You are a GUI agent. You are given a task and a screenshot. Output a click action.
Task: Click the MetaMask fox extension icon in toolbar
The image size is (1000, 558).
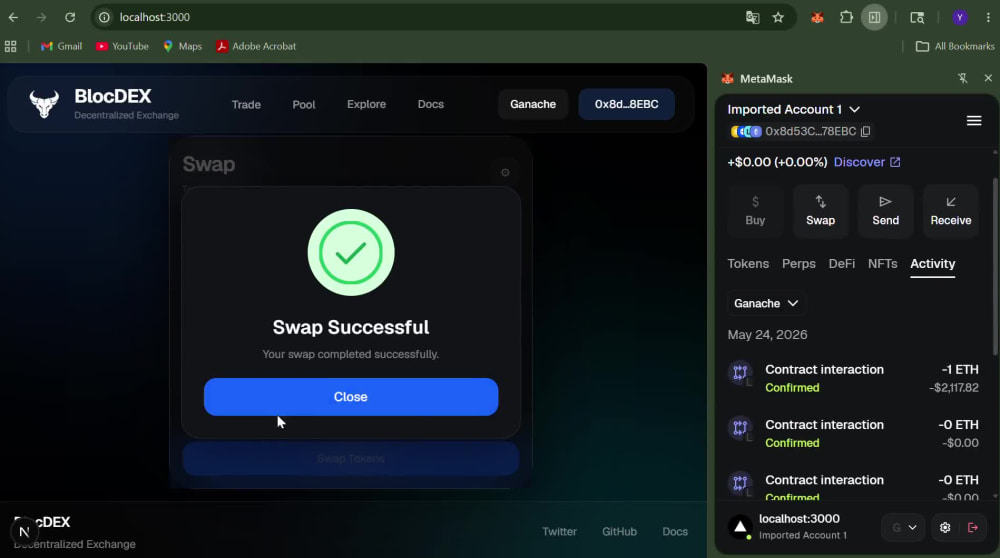[x=817, y=17]
